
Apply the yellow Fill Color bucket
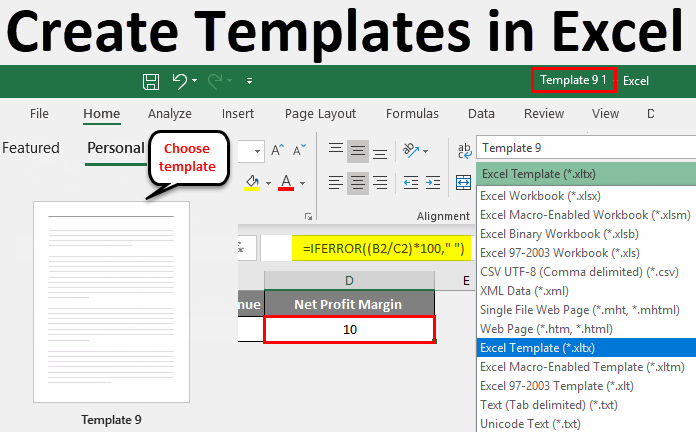click(252, 182)
